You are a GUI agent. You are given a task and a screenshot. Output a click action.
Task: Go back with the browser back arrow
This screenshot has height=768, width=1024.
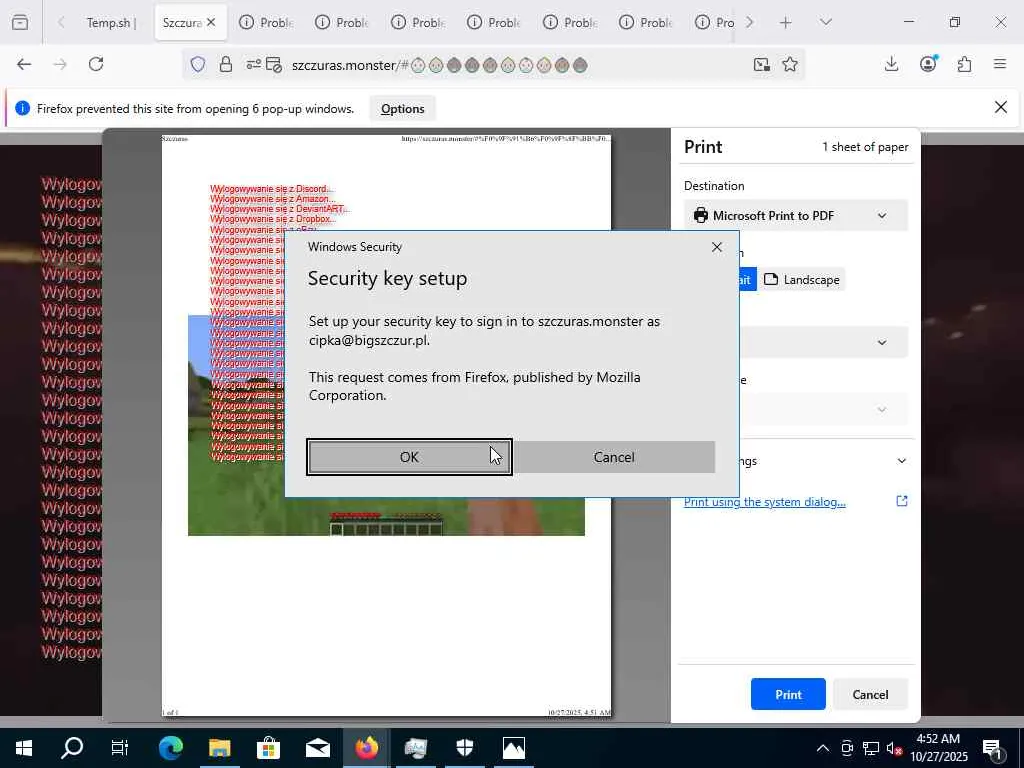point(24,64)
